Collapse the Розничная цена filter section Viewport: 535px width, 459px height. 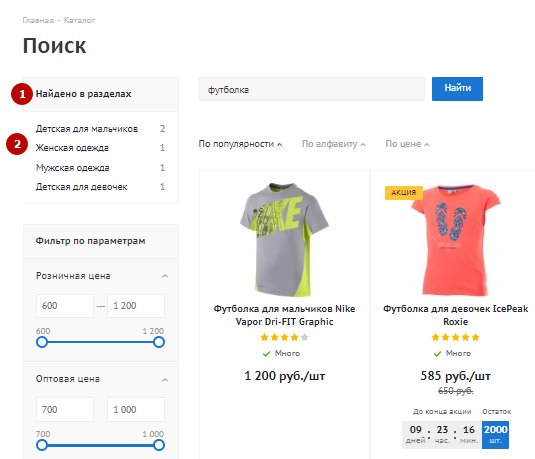click(x=165, y=276)
